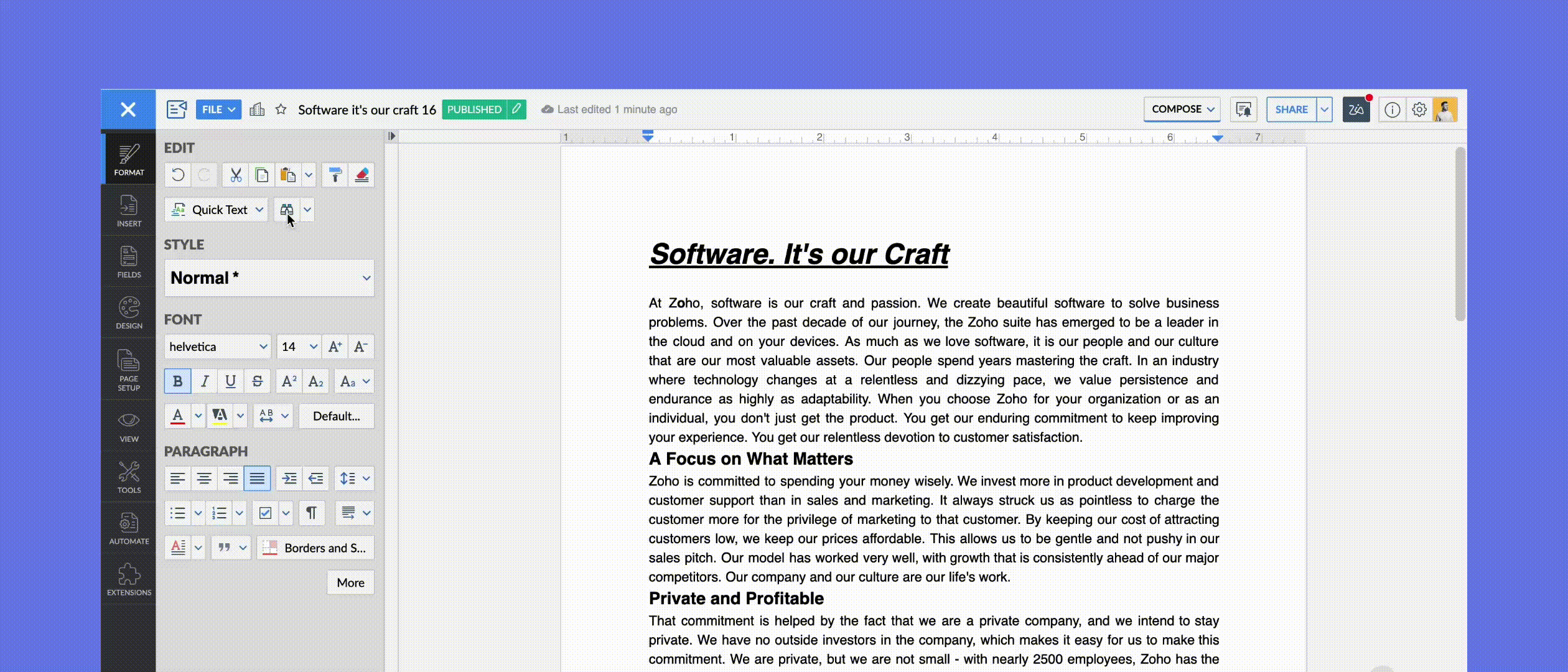The image size is (1568, 672).
Task: Collapse the format panel arrow toggle
Action: click(391, 136)
